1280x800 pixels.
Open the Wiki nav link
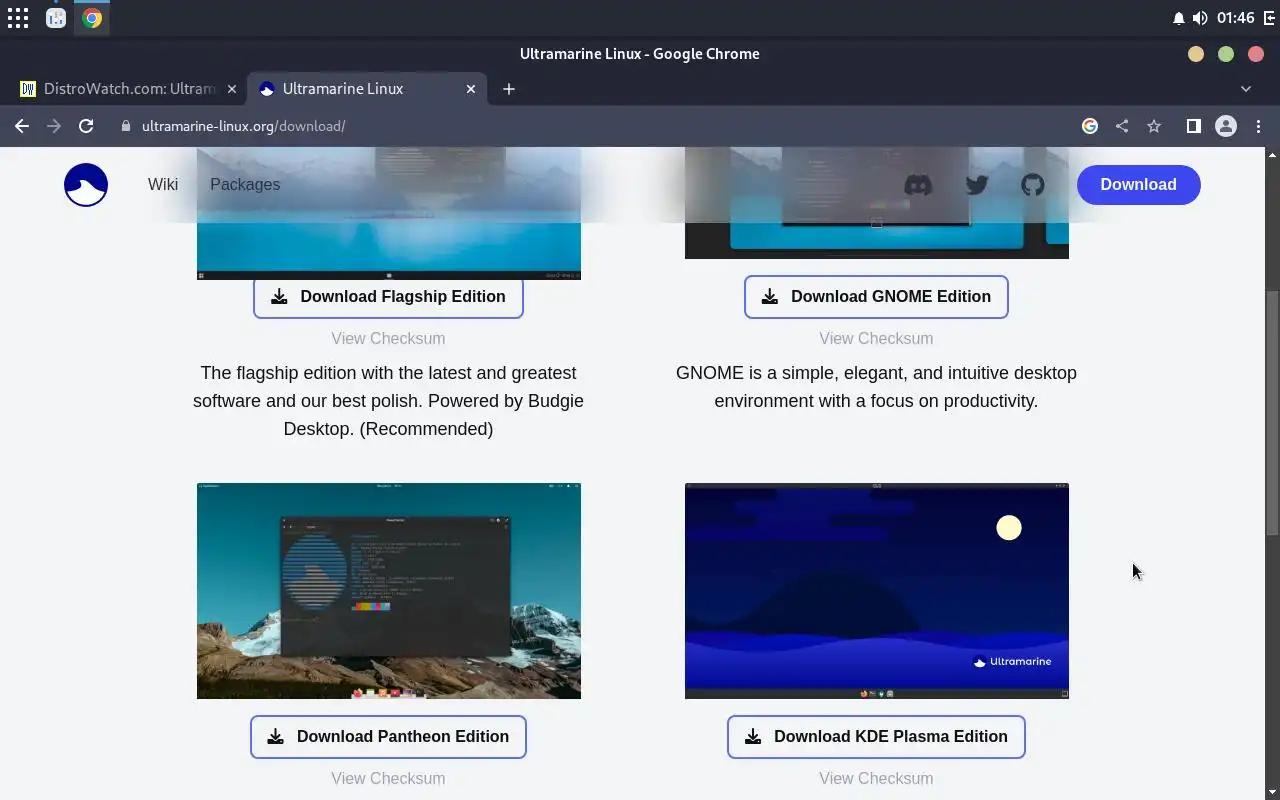[163, 184]
